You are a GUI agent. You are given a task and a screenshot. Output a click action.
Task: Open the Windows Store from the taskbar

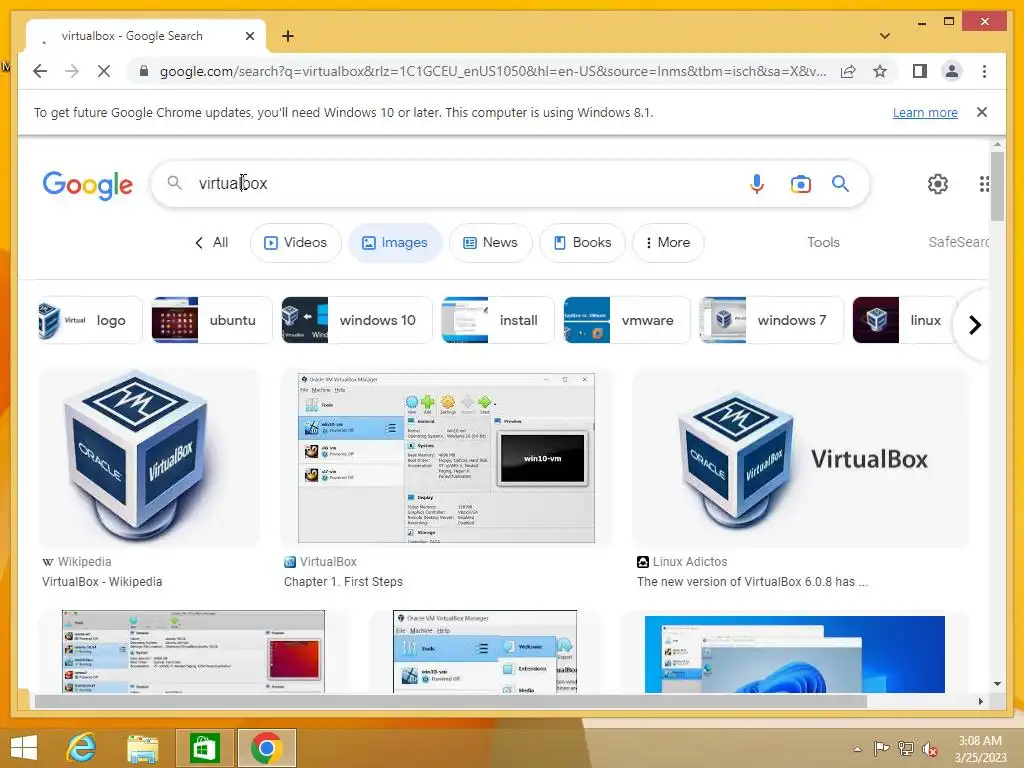pyautogui.click(x=204, y=748)
